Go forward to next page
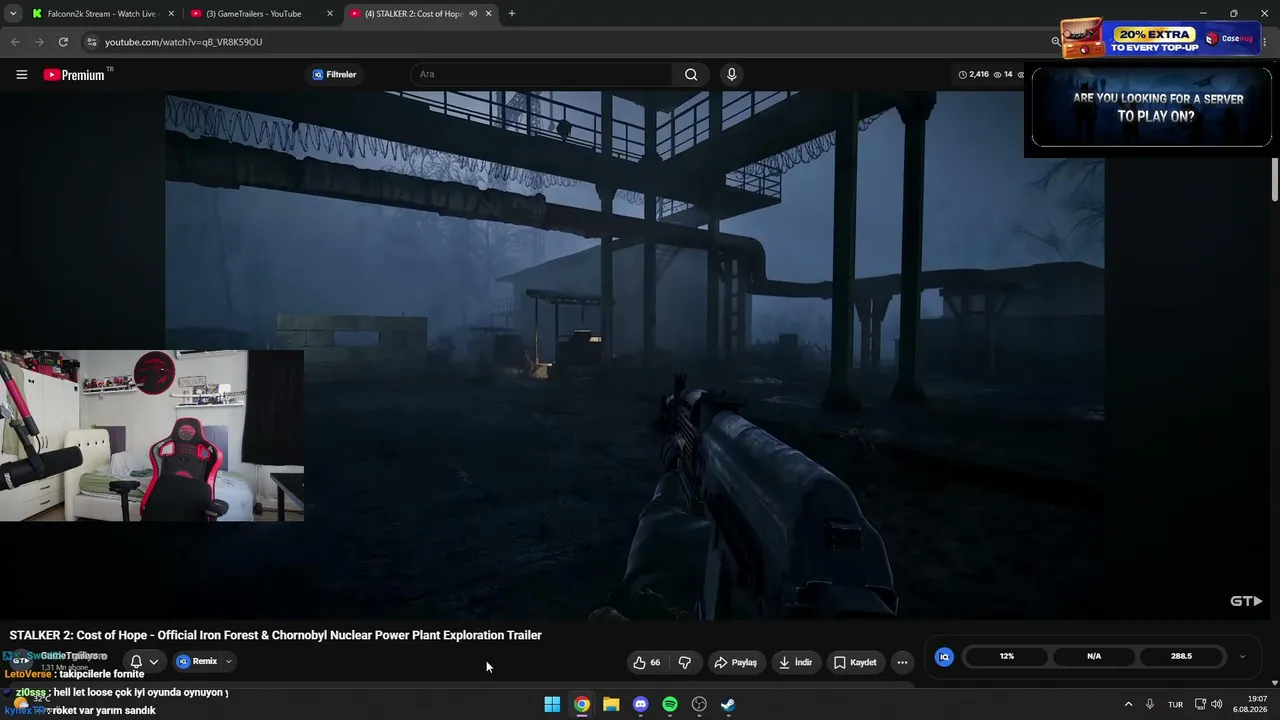 point(39,42)
